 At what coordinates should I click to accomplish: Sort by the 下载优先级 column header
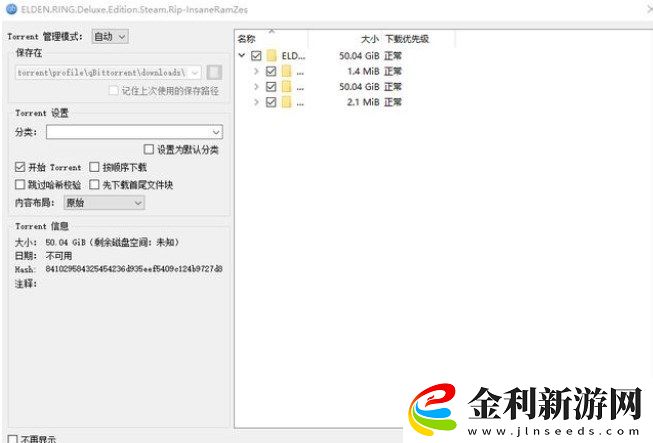tap(407, 39)
